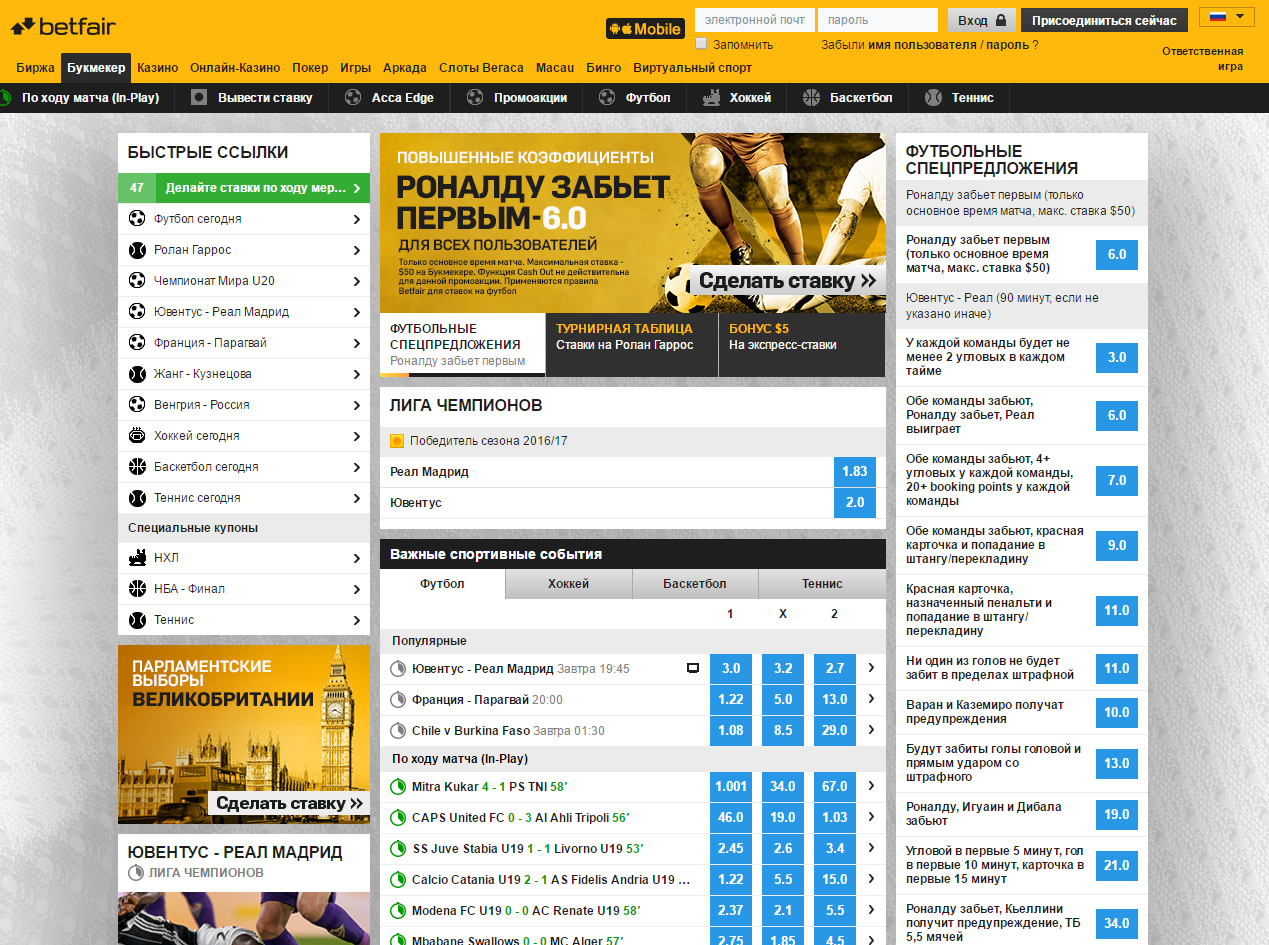The height and width of the screenshot is (945, 1269).
Task: Switch to the Баскетбол events tab
Action: coord(695,584)
